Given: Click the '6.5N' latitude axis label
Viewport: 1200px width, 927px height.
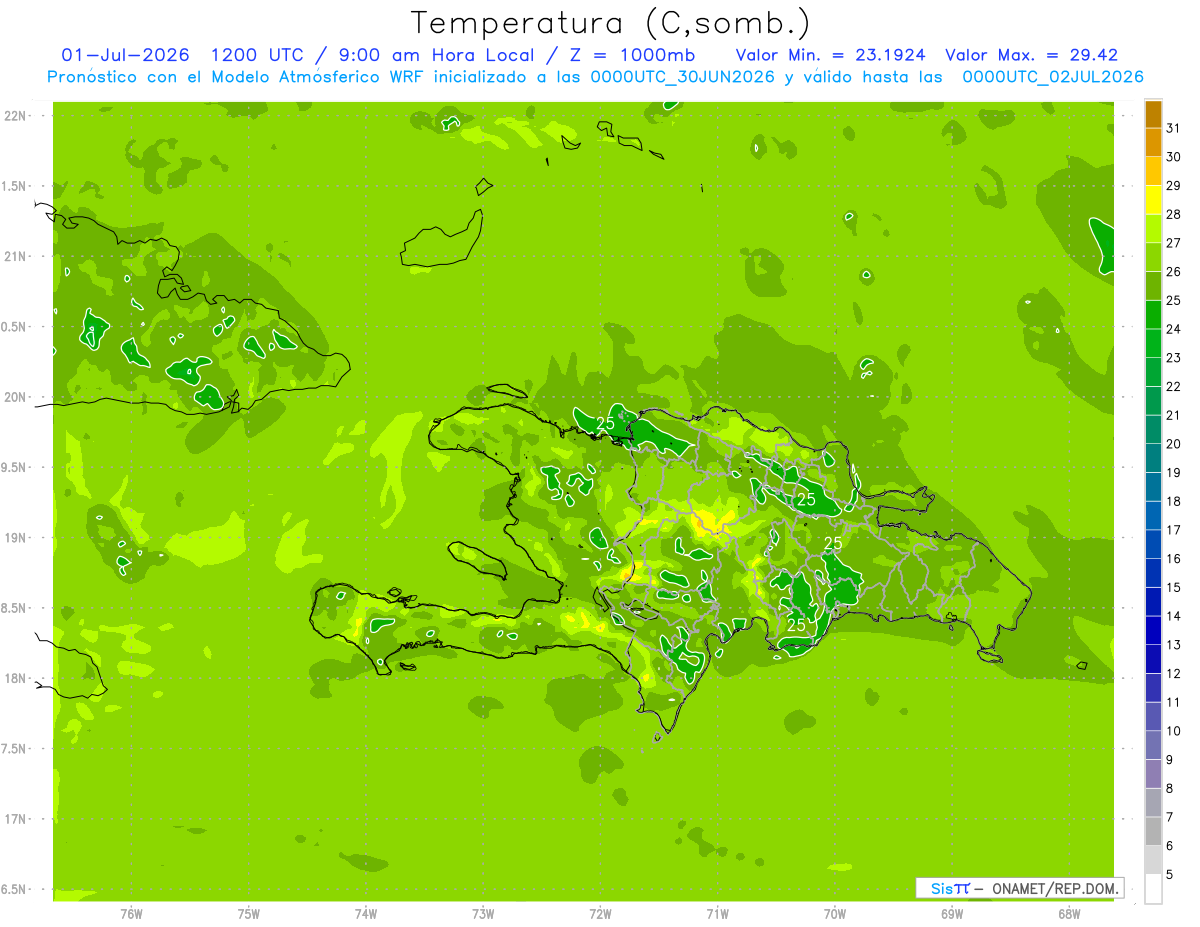Looking at the screenshot, I should [x=14, y=889].
